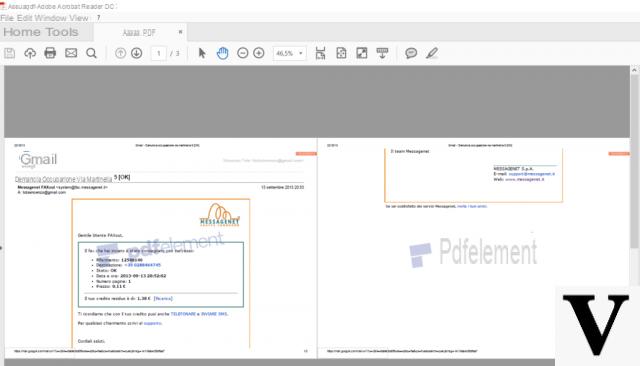Go to next page arrow
This screenshot has height=366, width=640.
point(137,53)
